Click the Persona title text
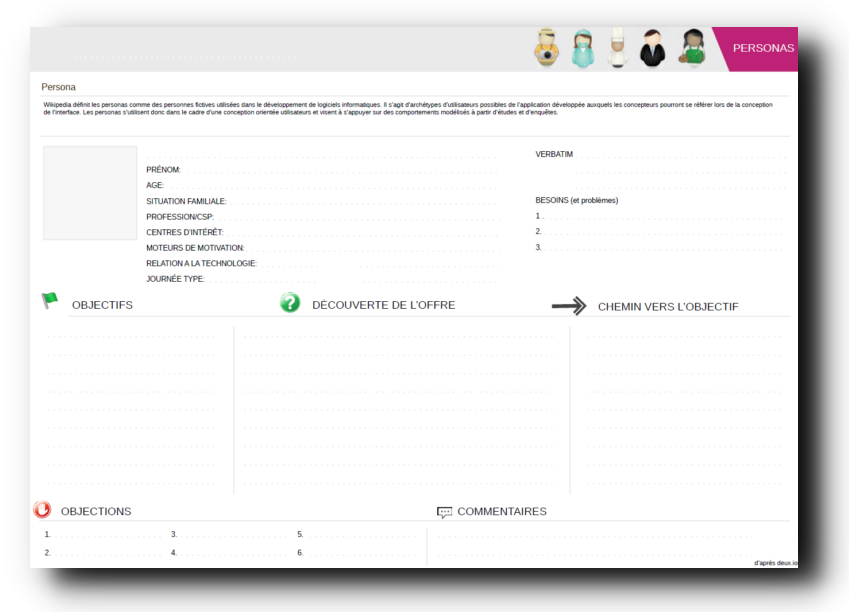This screenshot has width=849, height=612. point(58,87)
